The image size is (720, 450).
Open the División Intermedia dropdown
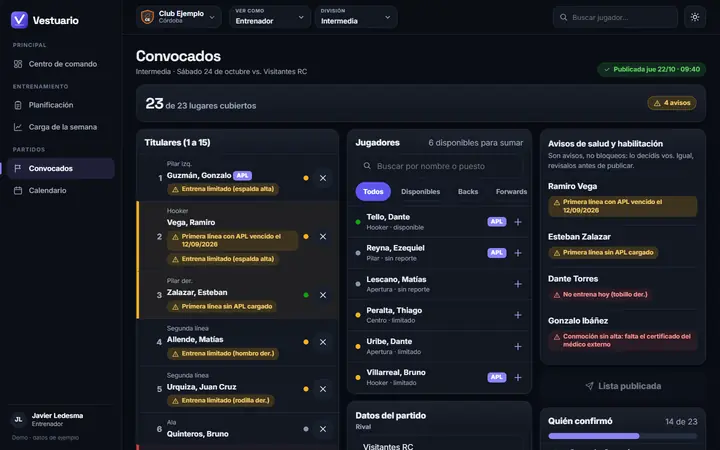point(356,17)
